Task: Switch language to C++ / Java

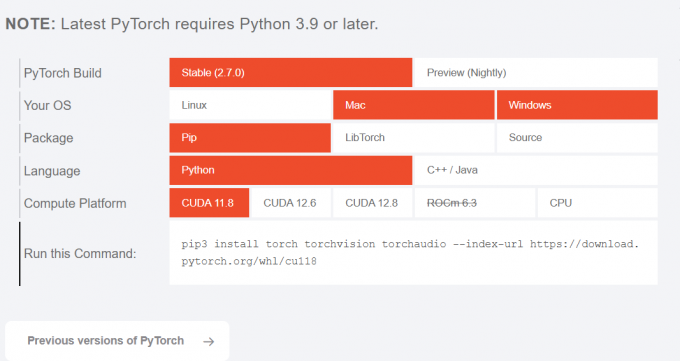Action: click(536, 170)
